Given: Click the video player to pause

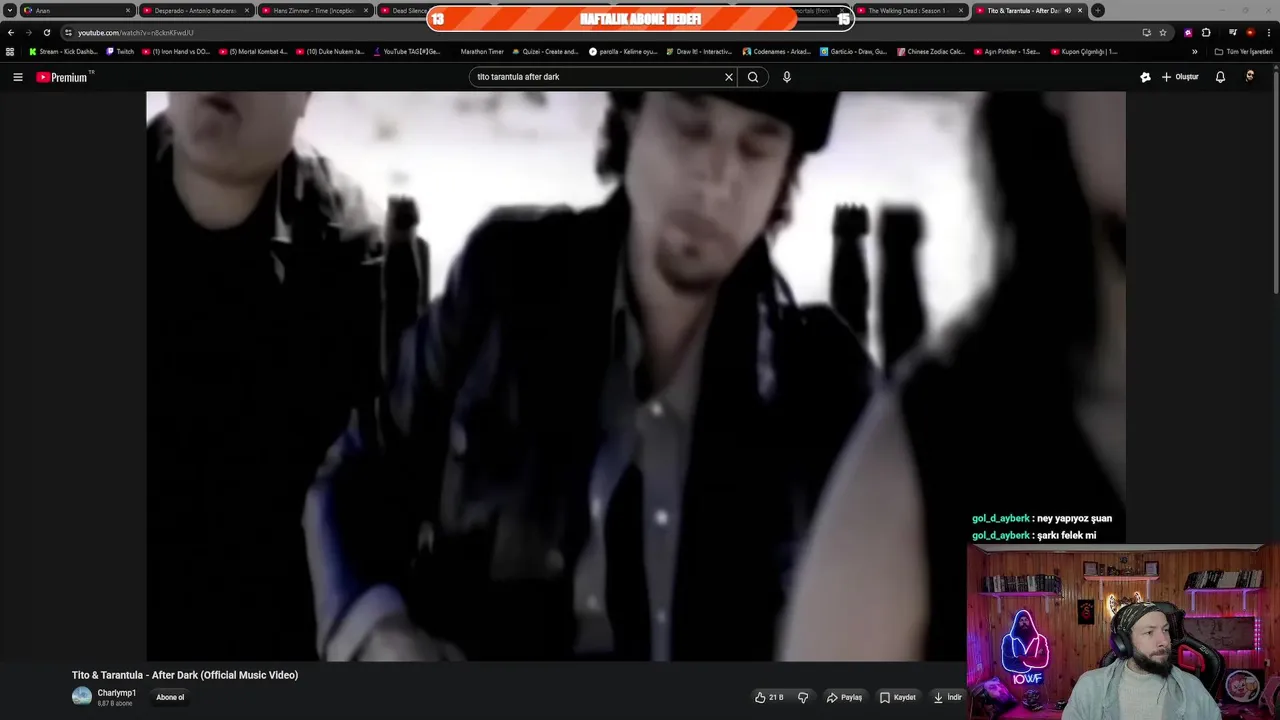Looking at the screenshot, I should tap(636, 376).
